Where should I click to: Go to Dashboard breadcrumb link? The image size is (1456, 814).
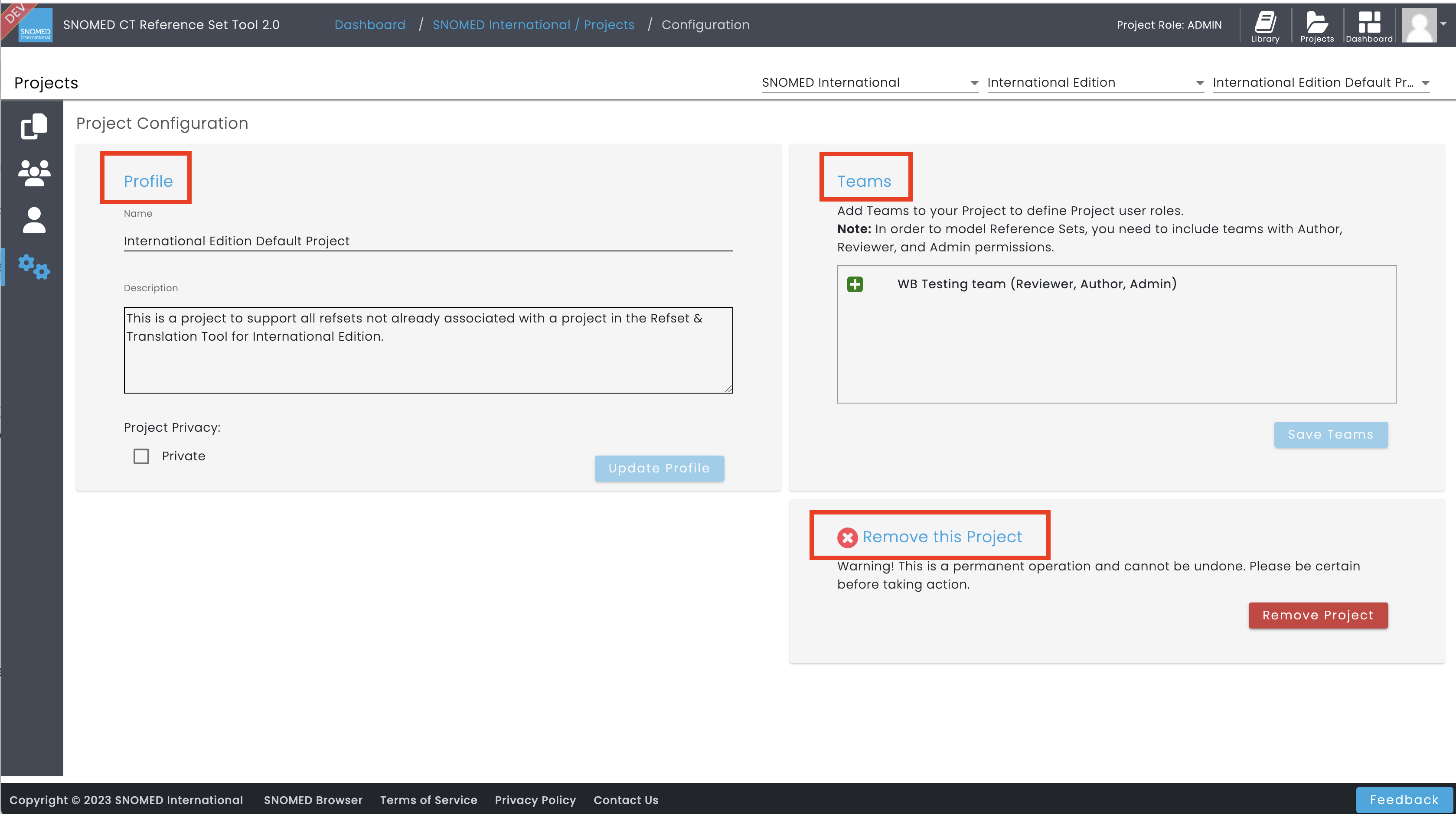(370, 25)
